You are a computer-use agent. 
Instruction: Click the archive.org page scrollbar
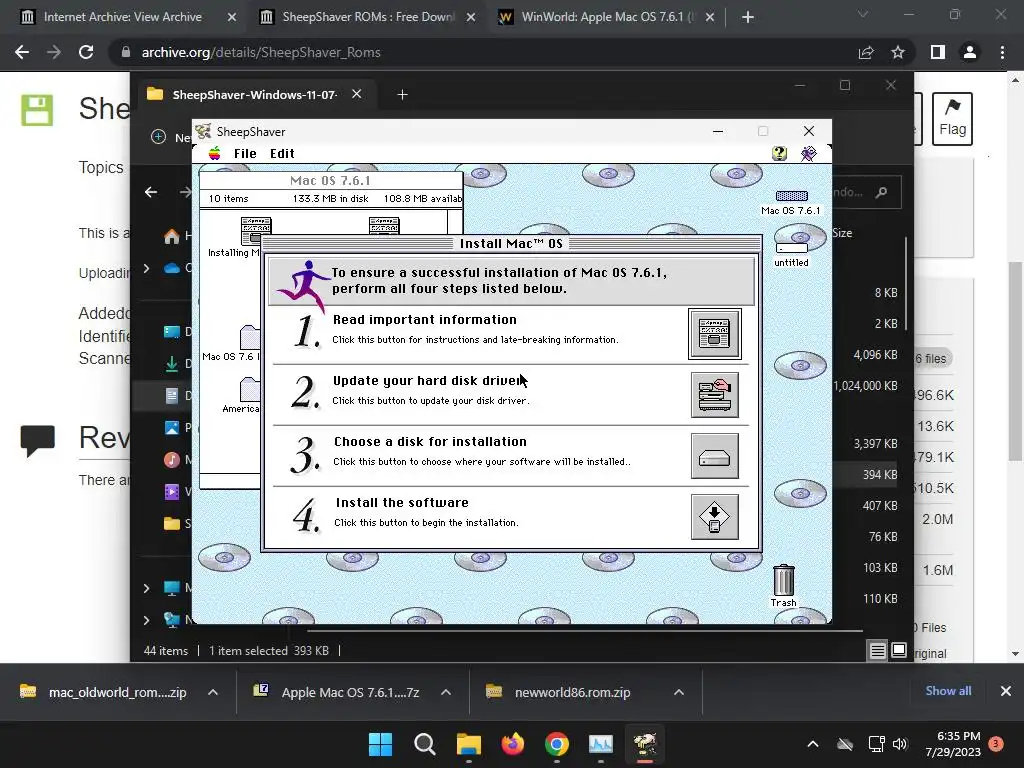1015,360
